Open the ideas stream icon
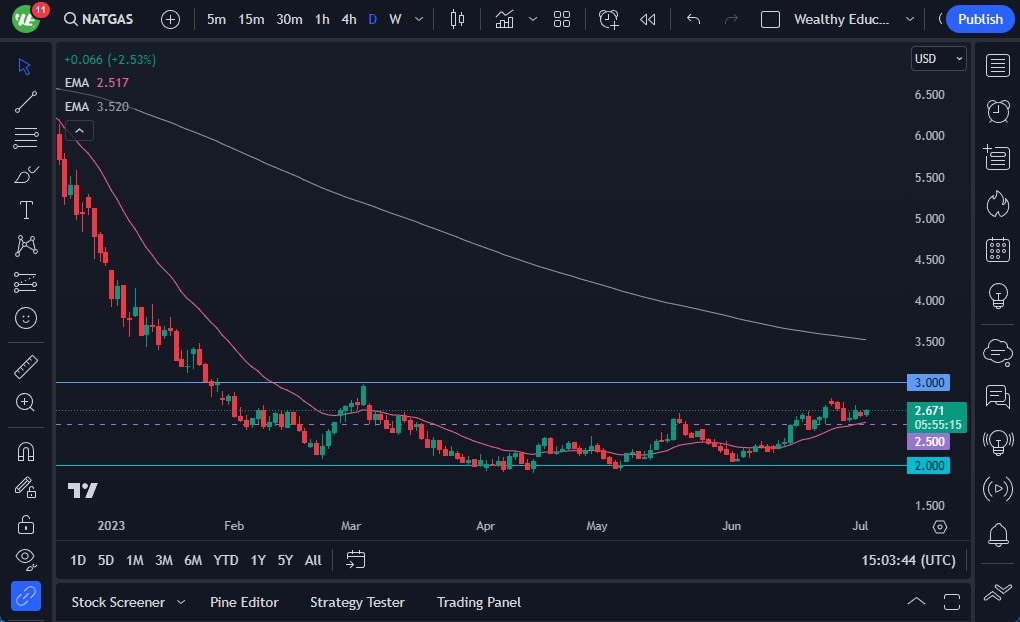The image size is (1020, 622). point(997,442)
